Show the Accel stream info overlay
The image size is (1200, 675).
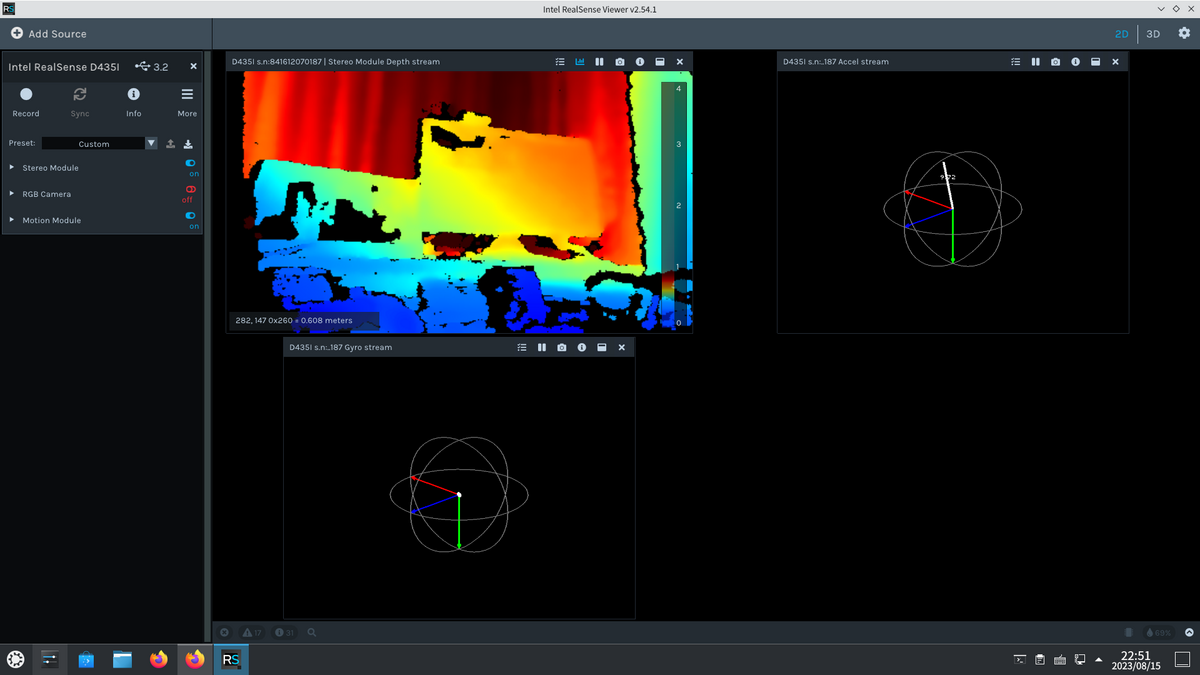click(1075, 62)
